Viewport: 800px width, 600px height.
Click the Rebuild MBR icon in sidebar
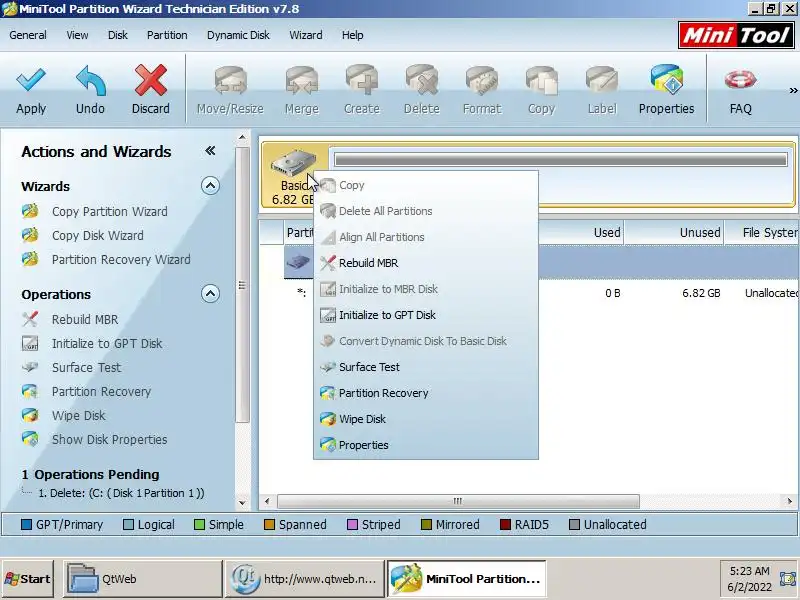[x=30, y=319]
